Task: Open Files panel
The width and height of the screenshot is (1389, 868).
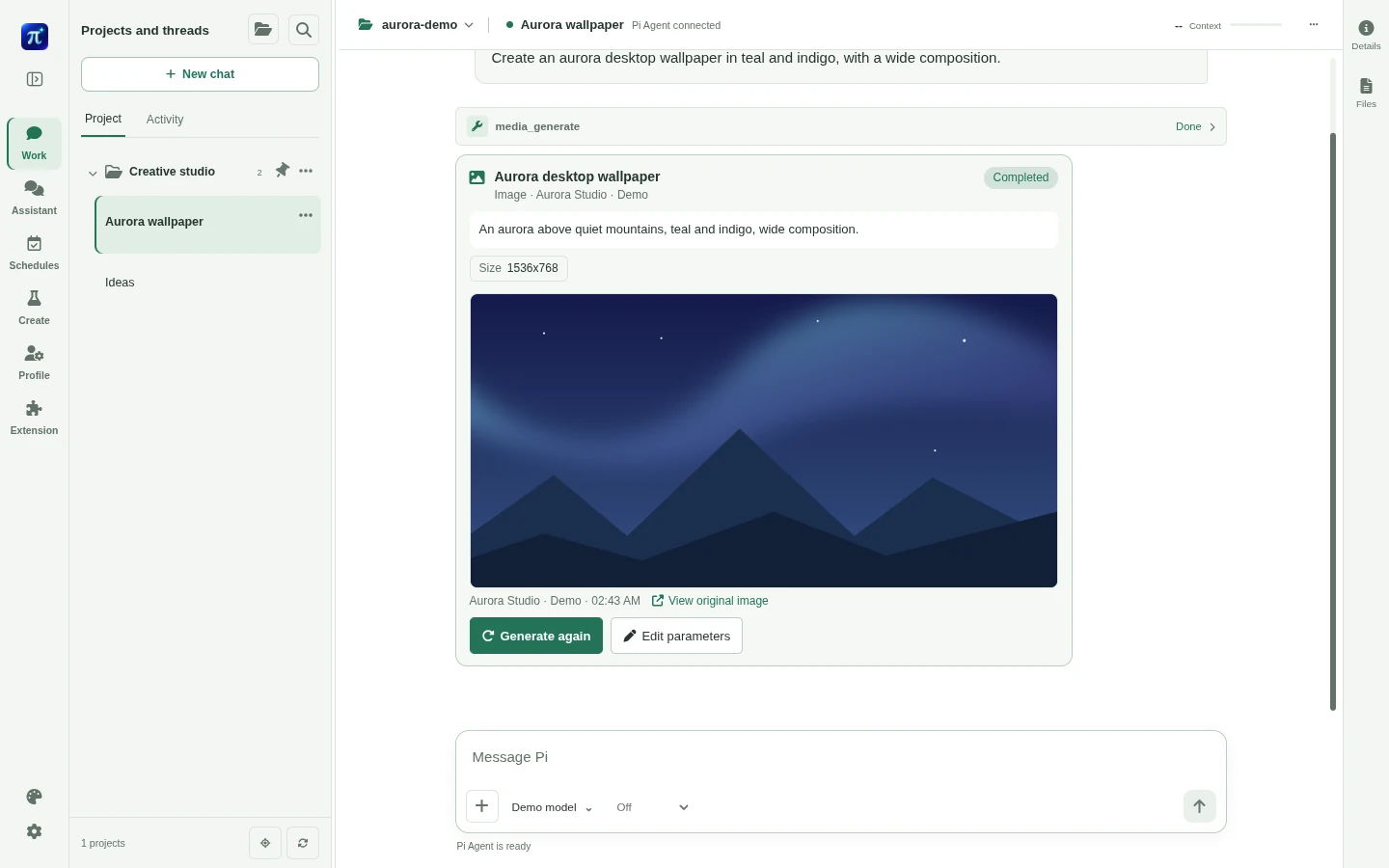Action: pos(1366,93)
